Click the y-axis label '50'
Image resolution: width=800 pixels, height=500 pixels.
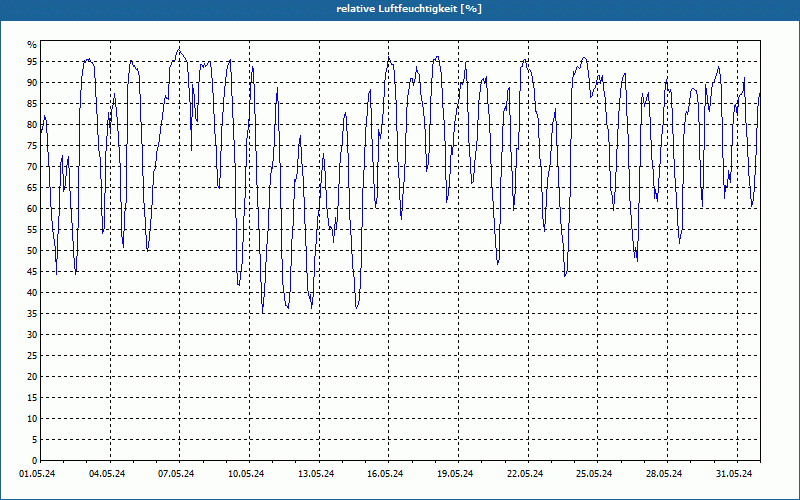coord(32,251)
